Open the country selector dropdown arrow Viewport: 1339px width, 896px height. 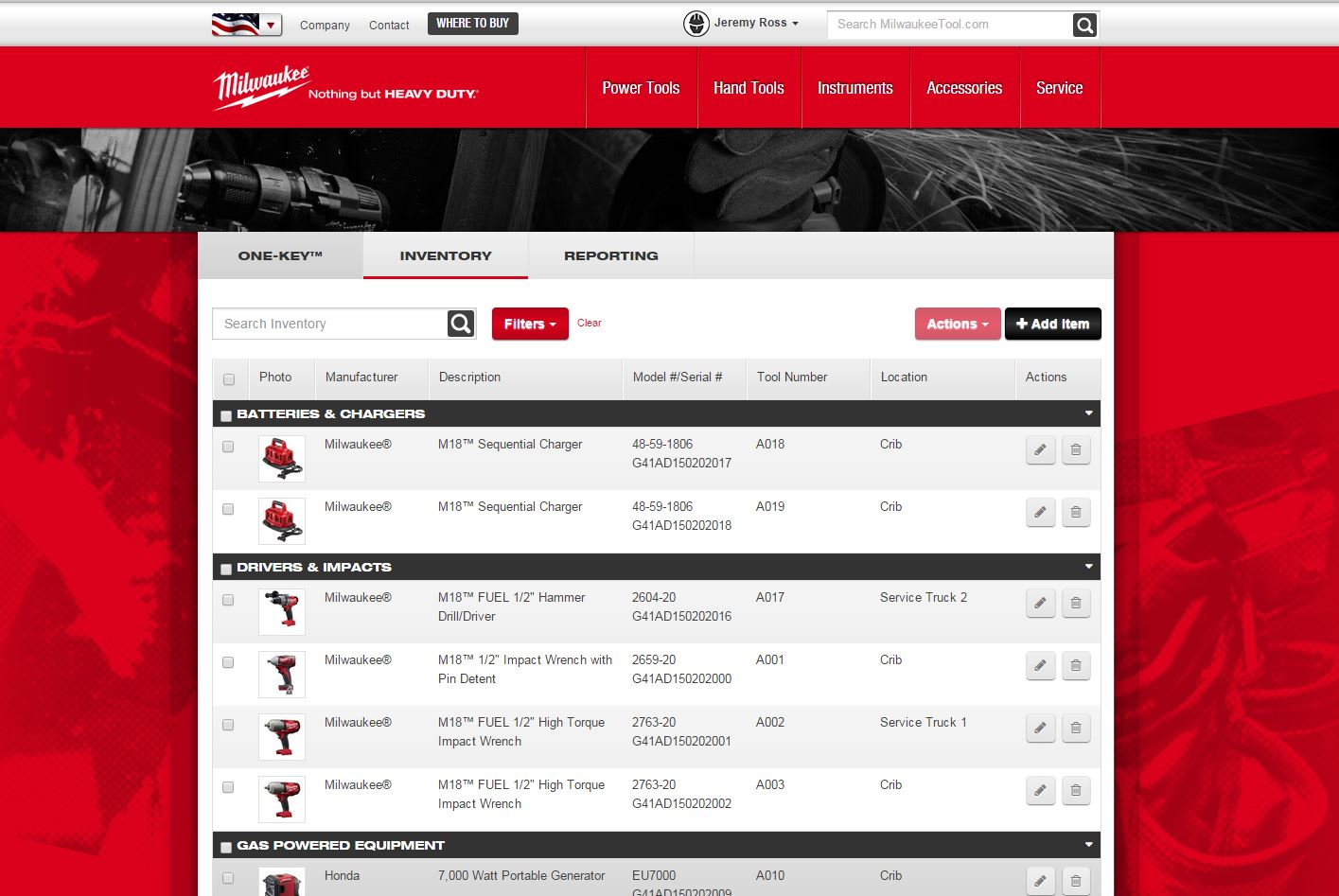pos(272,26)
